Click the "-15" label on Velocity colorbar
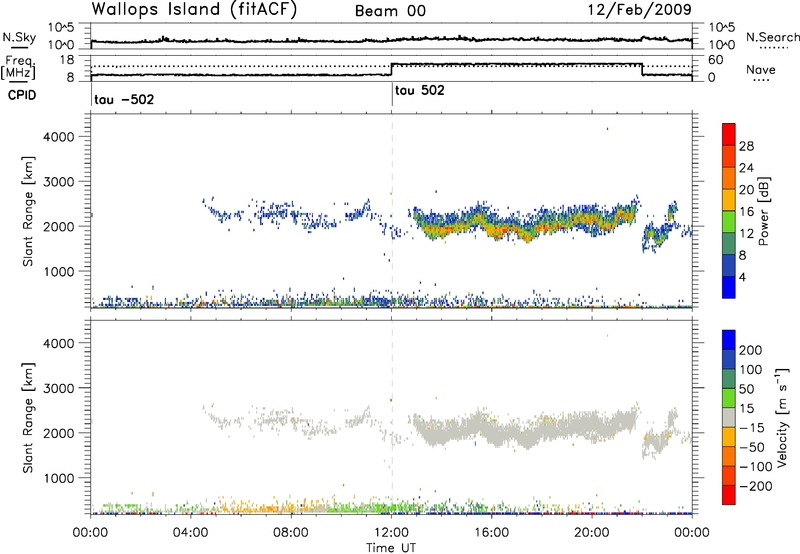Viewport: 800px width, 554px height. point(752,428)
